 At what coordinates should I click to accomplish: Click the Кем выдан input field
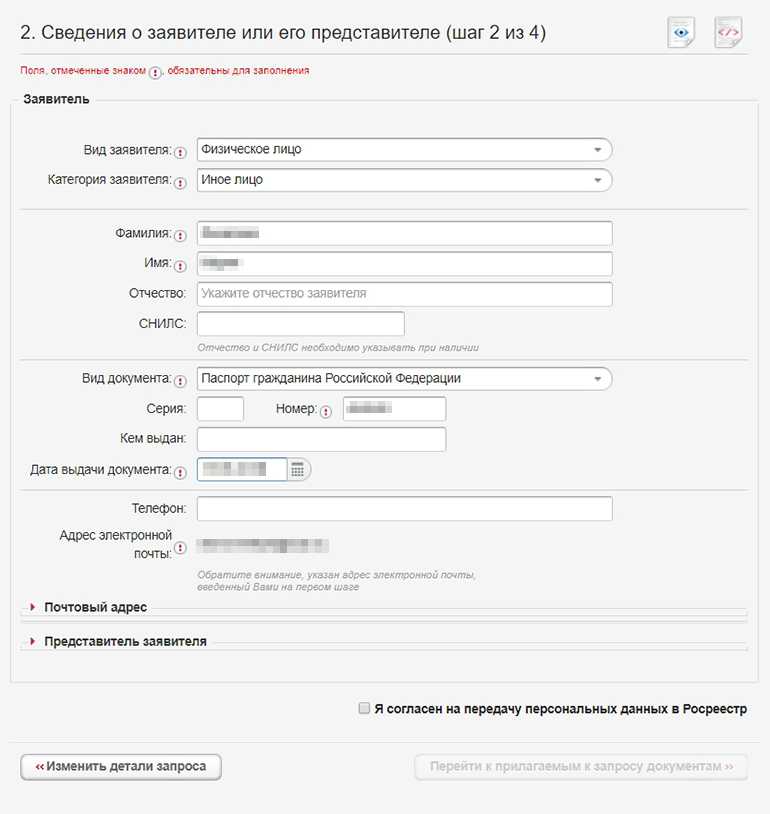click(321, 439)
